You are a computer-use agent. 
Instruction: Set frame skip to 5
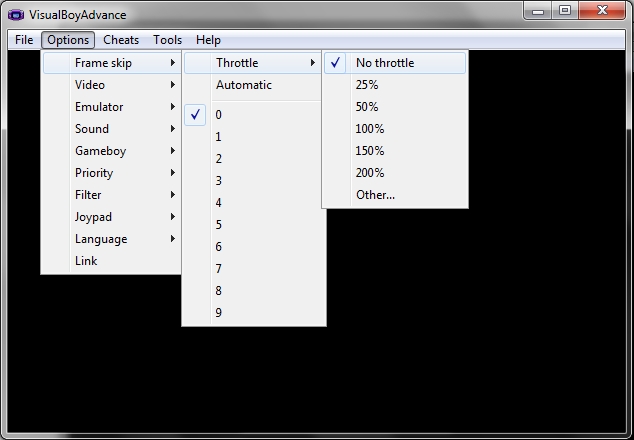click(219, 225)
